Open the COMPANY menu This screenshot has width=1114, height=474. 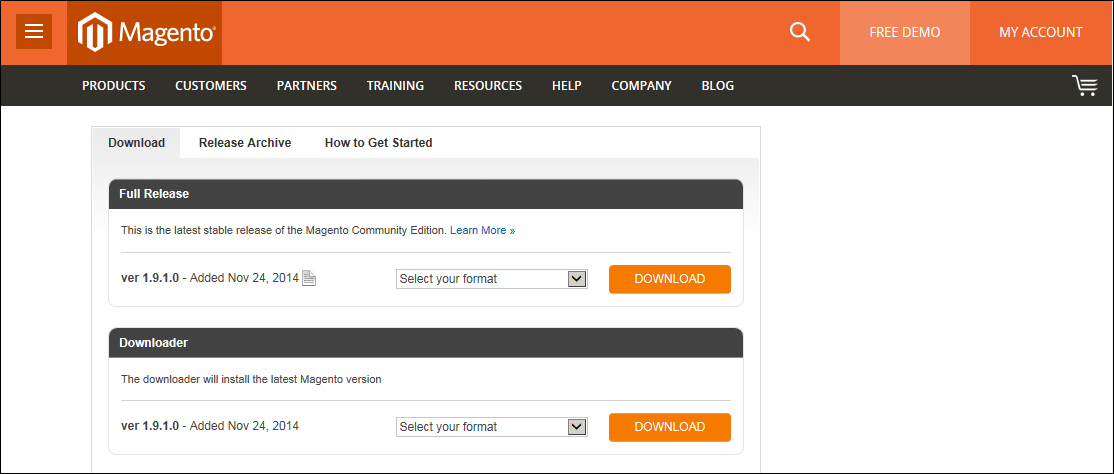click(642, 86)
